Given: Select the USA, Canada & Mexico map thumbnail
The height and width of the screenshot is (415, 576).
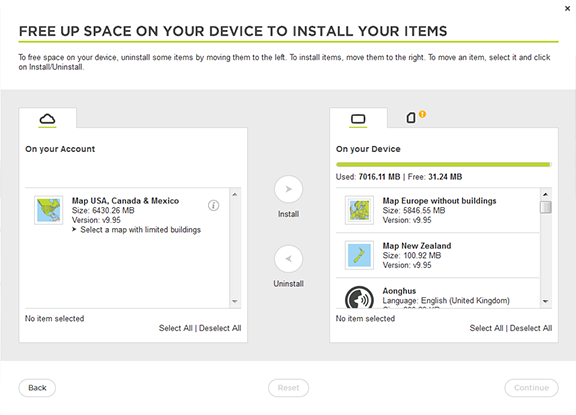Looking at the screenshot, I should pyautogui.click(x=48, y=210).
